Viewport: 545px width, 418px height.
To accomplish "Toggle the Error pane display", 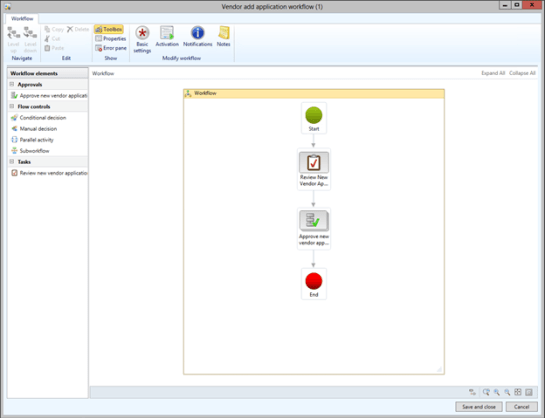I will point(111,48).
